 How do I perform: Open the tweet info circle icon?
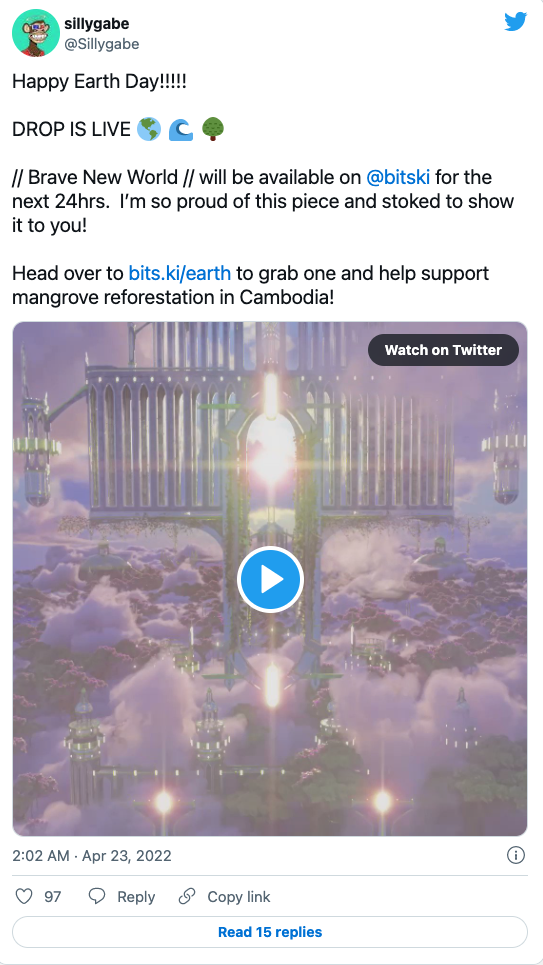click(x=515, y=855)
